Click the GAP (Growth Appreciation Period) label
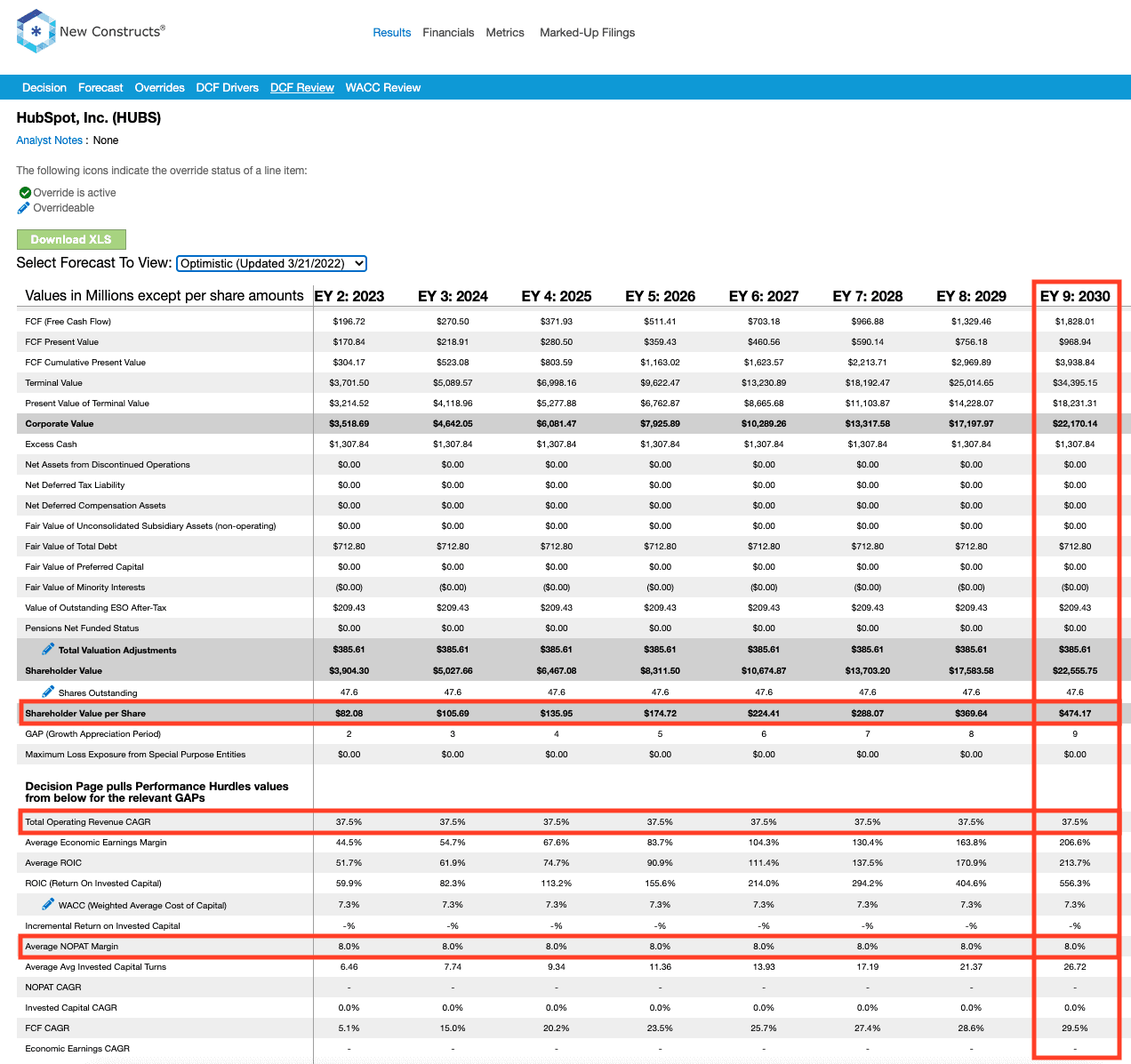The image size is (1131, 1064). pyautogui.click(x=93, y=734)
